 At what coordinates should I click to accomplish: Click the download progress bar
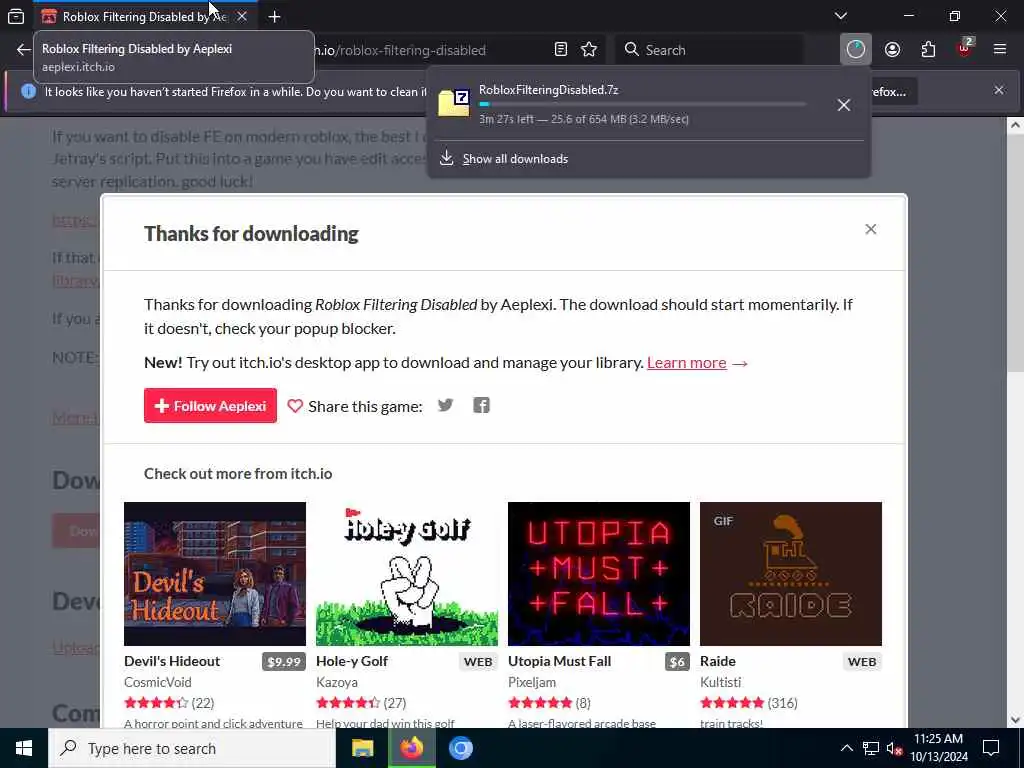pyautogui.click(x=643, y=104)
